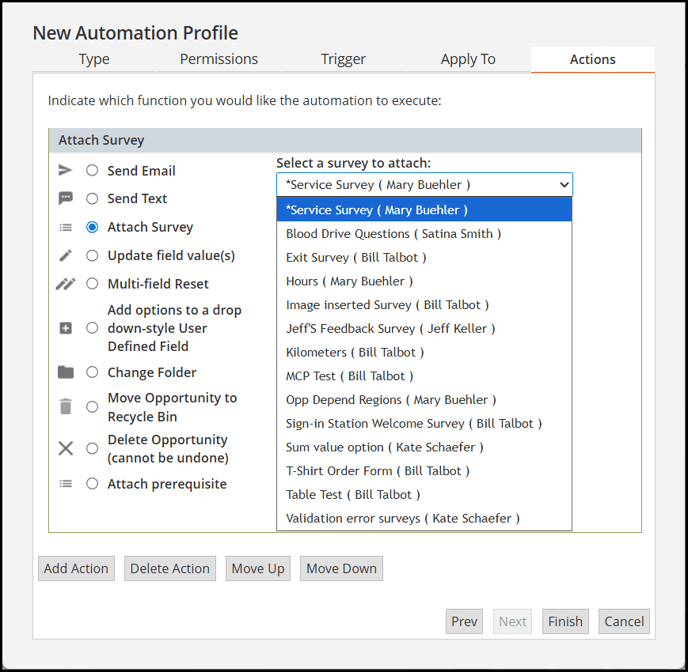Click the Finish button
The height and width of the screenshot is (672, 688).
[565, 621]
